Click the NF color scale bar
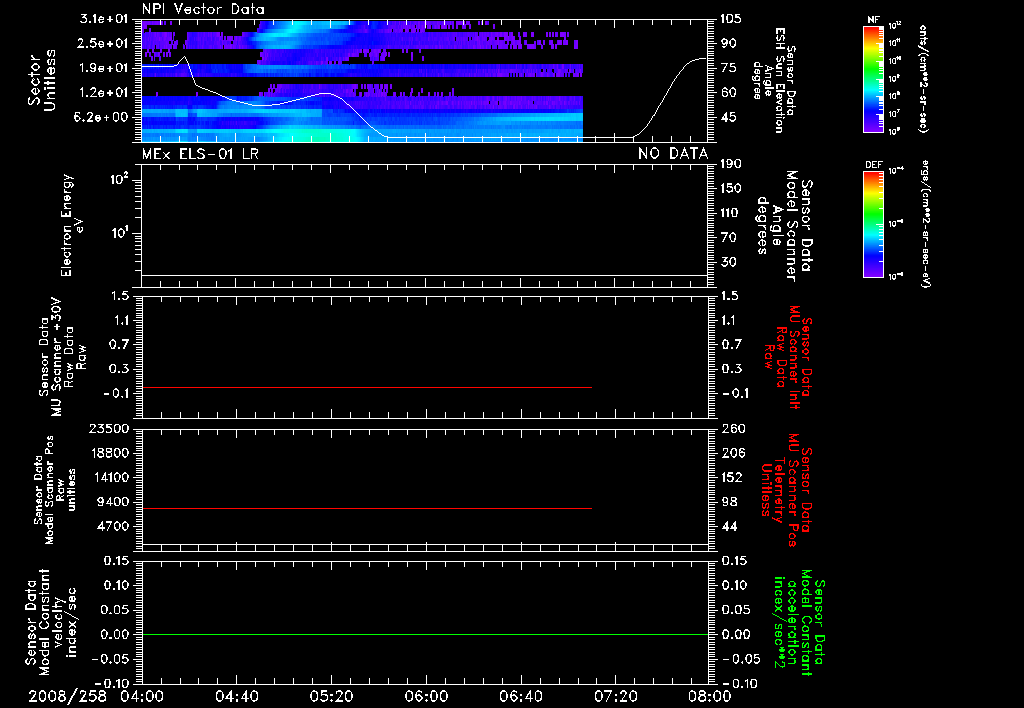This screenshot has height=708, width=1024. 874,78
